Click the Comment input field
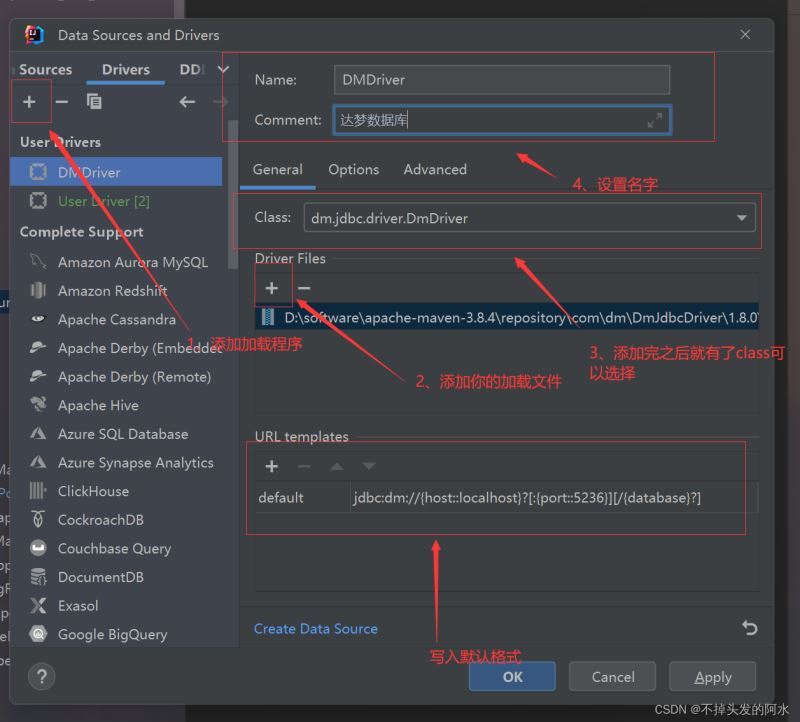The width and height of the screenshot is (800, 722). tap(502, 120)
